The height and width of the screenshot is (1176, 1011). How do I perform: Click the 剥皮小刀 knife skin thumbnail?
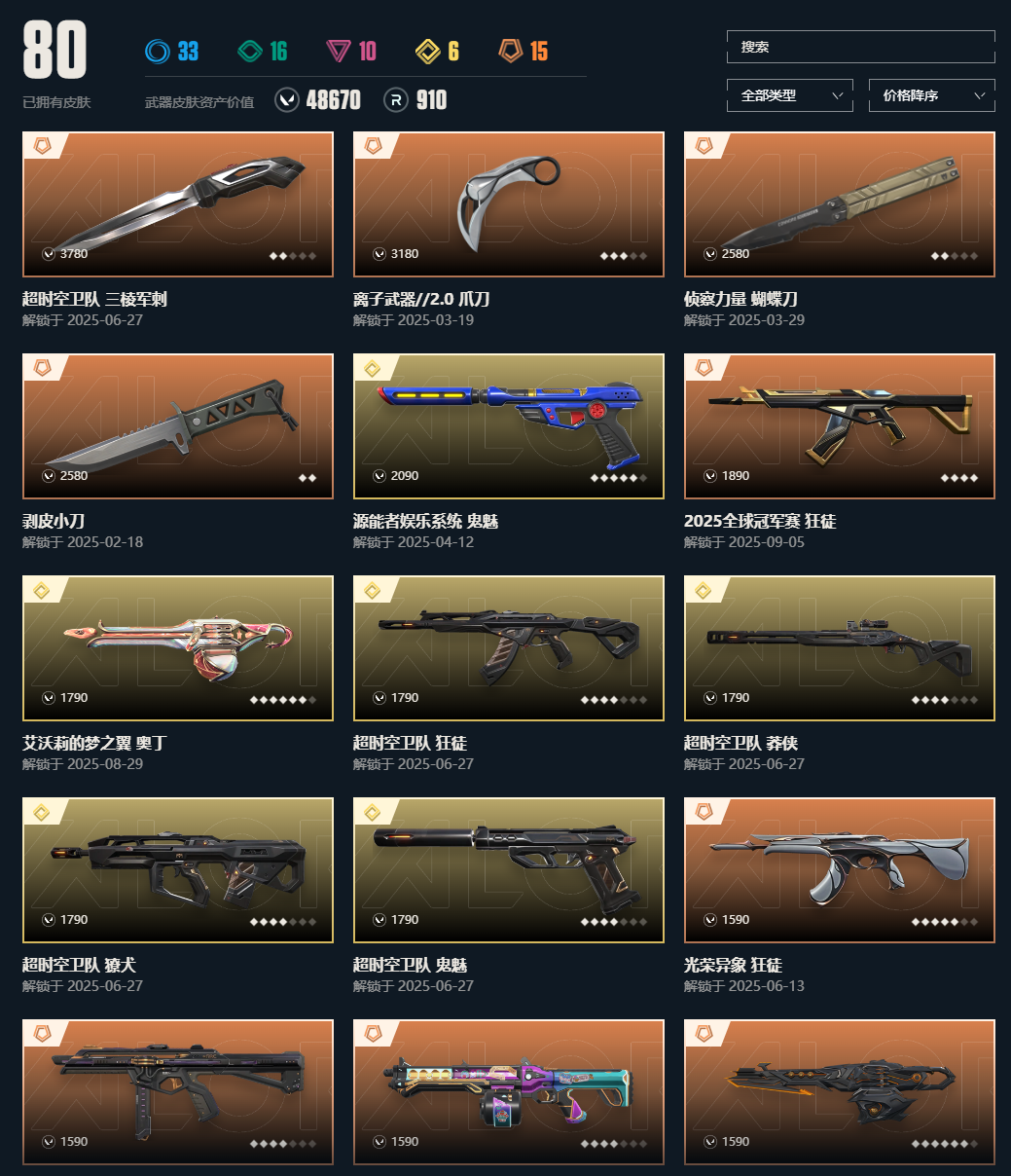[178, 426]
